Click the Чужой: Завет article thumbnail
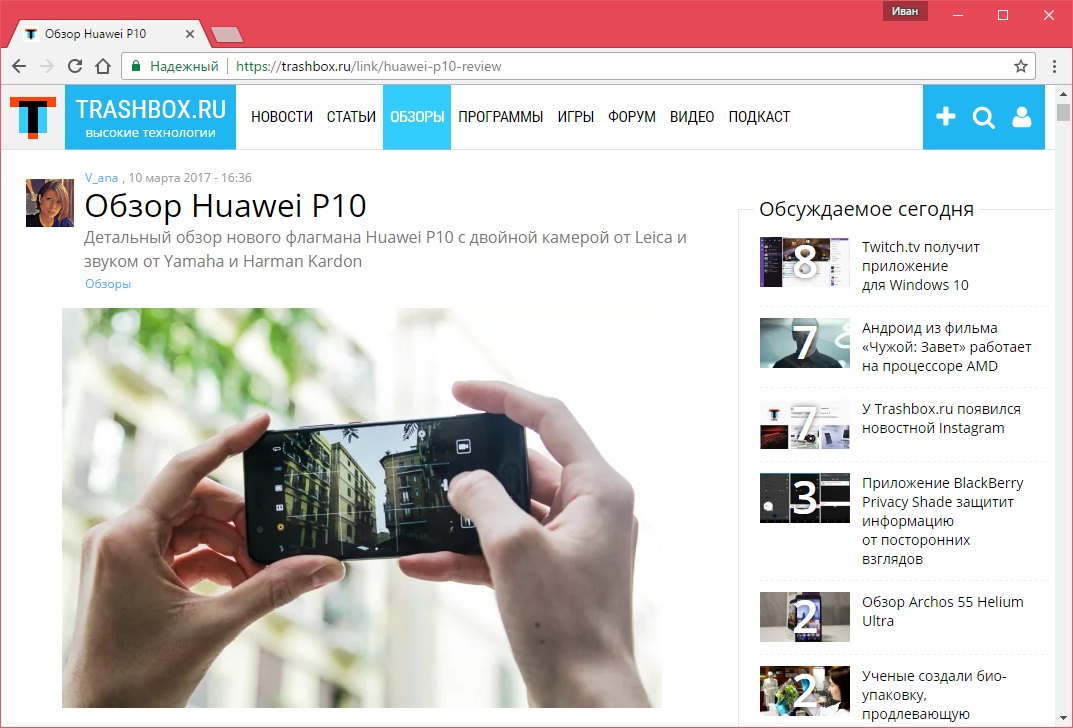 point(805,343)
